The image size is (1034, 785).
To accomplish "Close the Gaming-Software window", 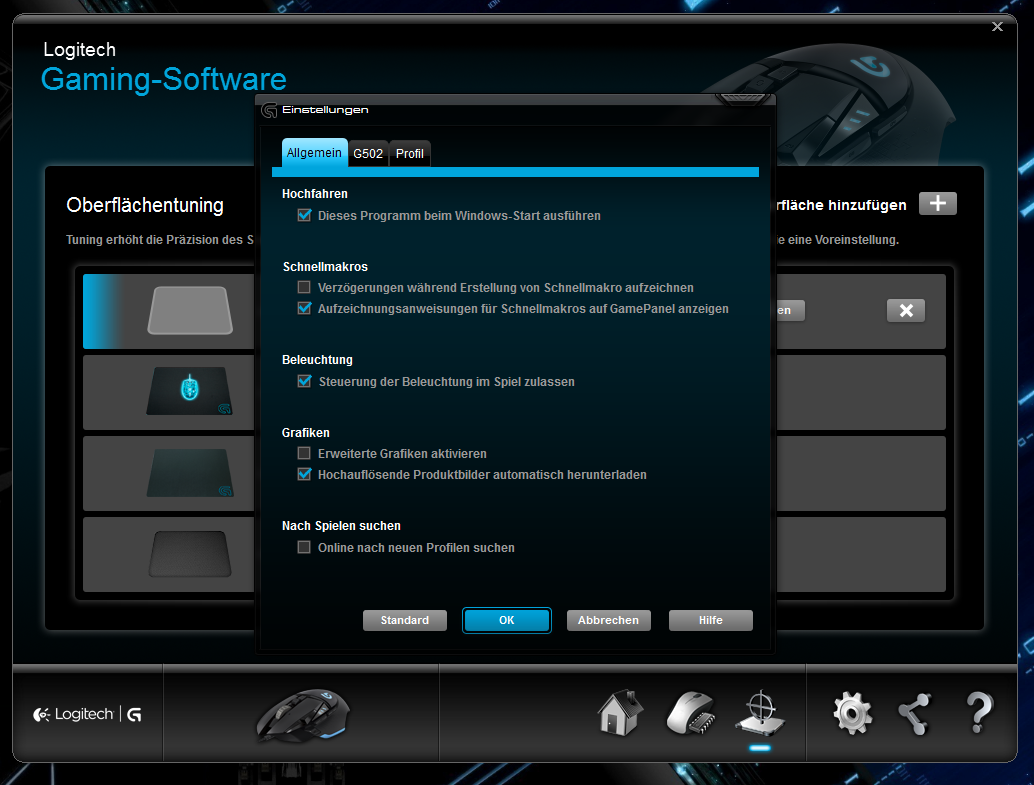I will (x=997, y=26).
